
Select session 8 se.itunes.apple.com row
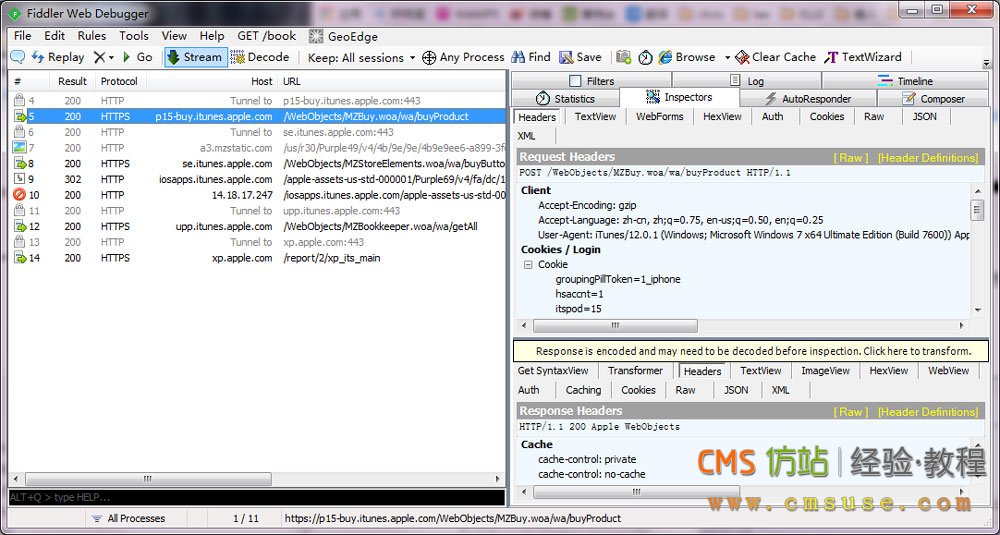[x=258, y=163]
